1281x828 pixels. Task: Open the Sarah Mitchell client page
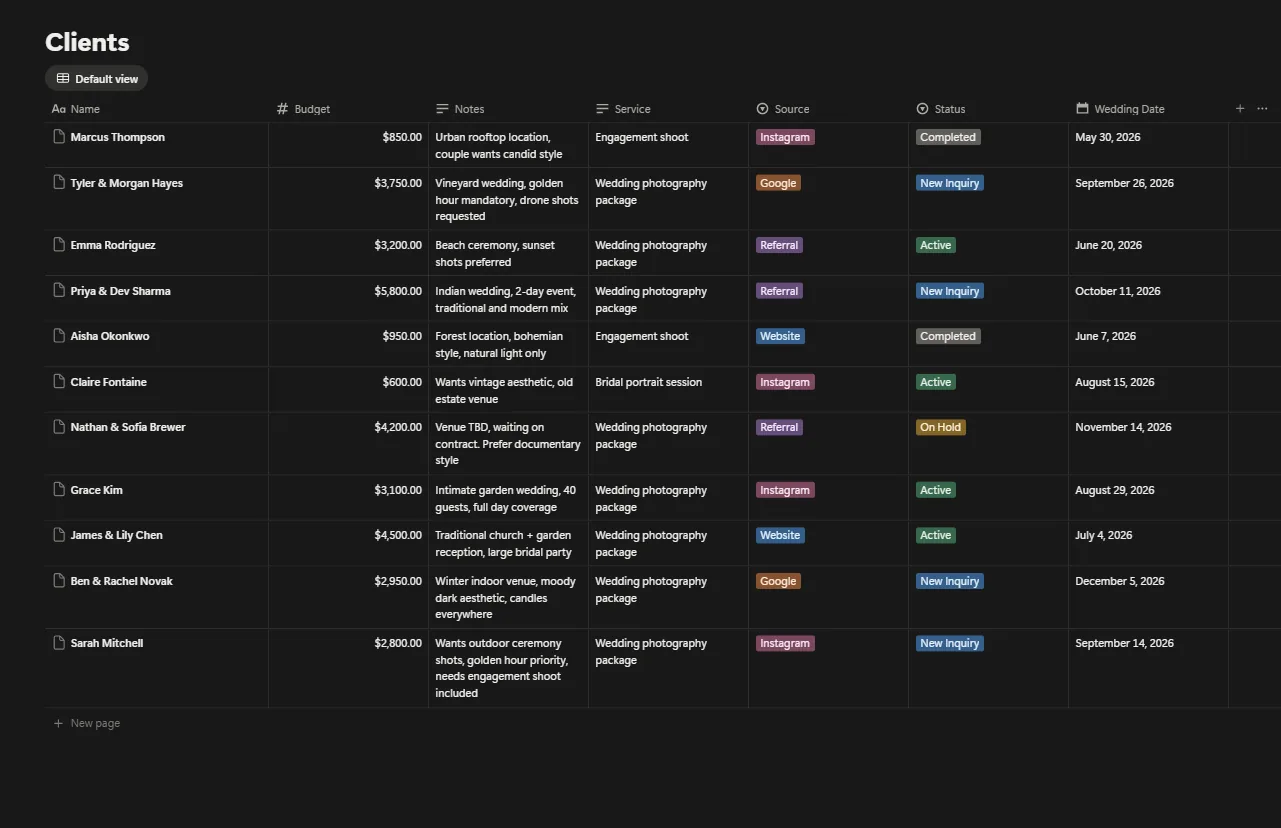(106, 643)
